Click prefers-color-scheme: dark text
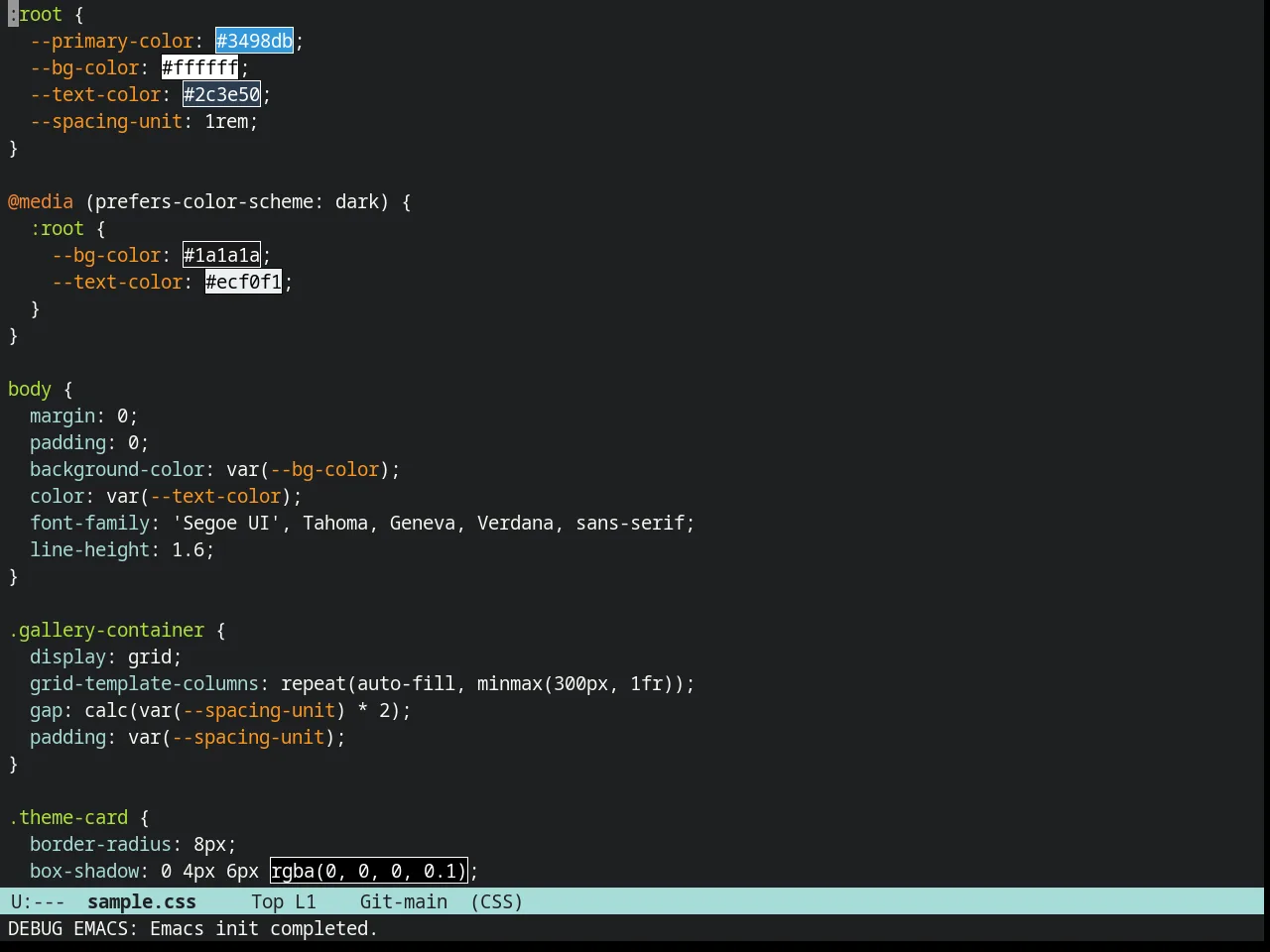This screenshot has height=952, width=1270. (x=237, y=201)
